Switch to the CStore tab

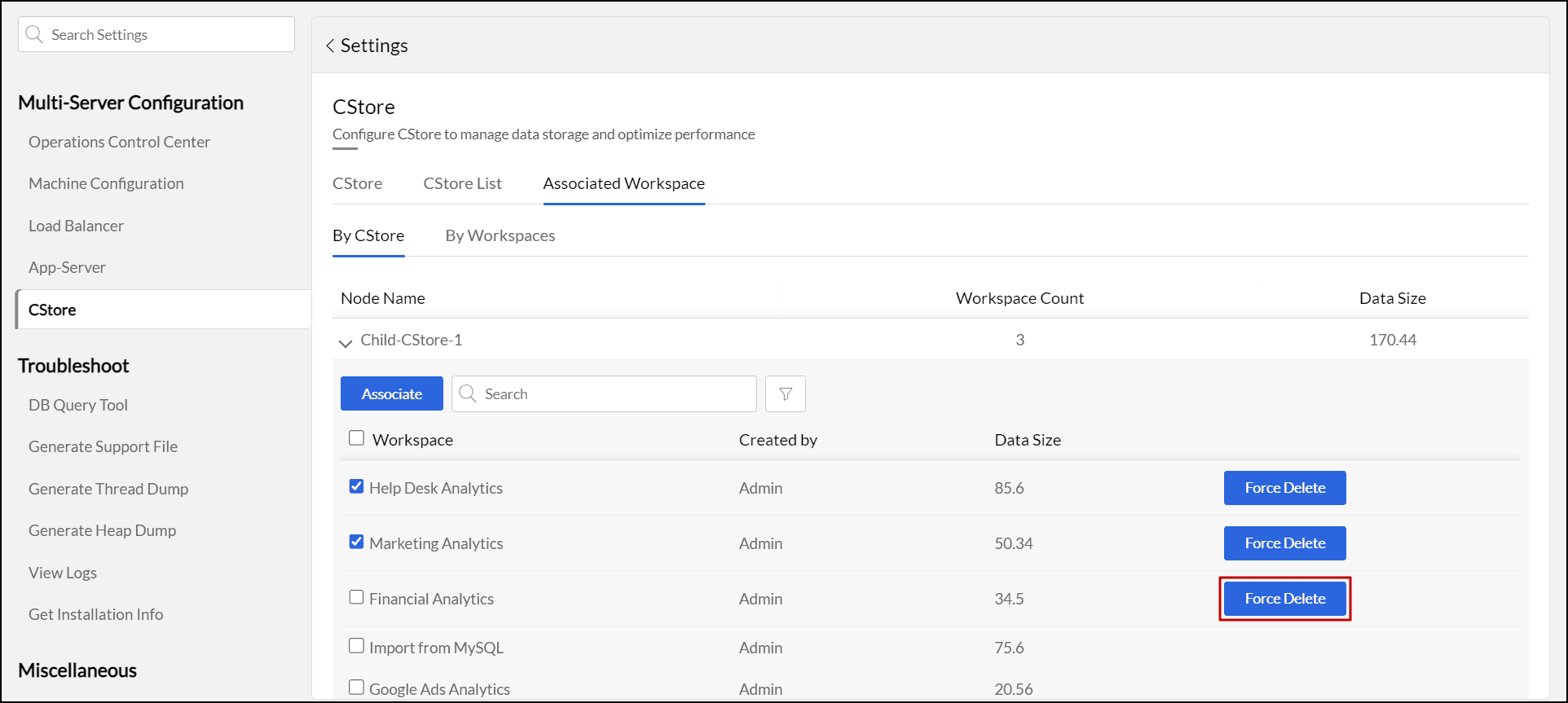pos(357,183)
